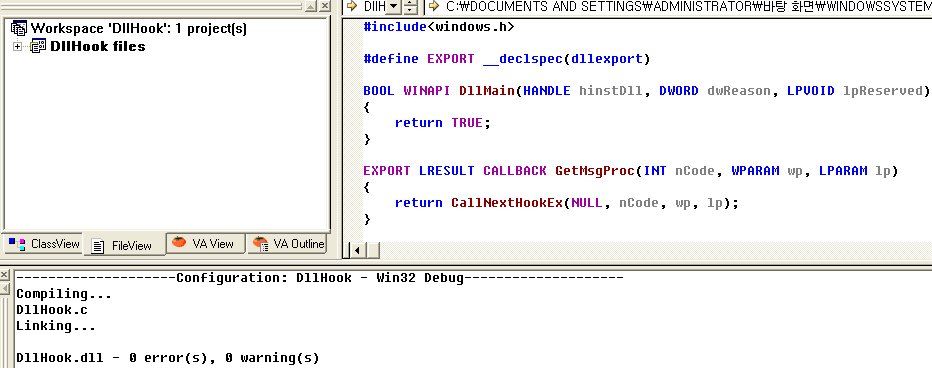This screenshot has height=368, width=932.
Task: Click the go arrow icon beside DllH
Action: click(x=352, y=7)
